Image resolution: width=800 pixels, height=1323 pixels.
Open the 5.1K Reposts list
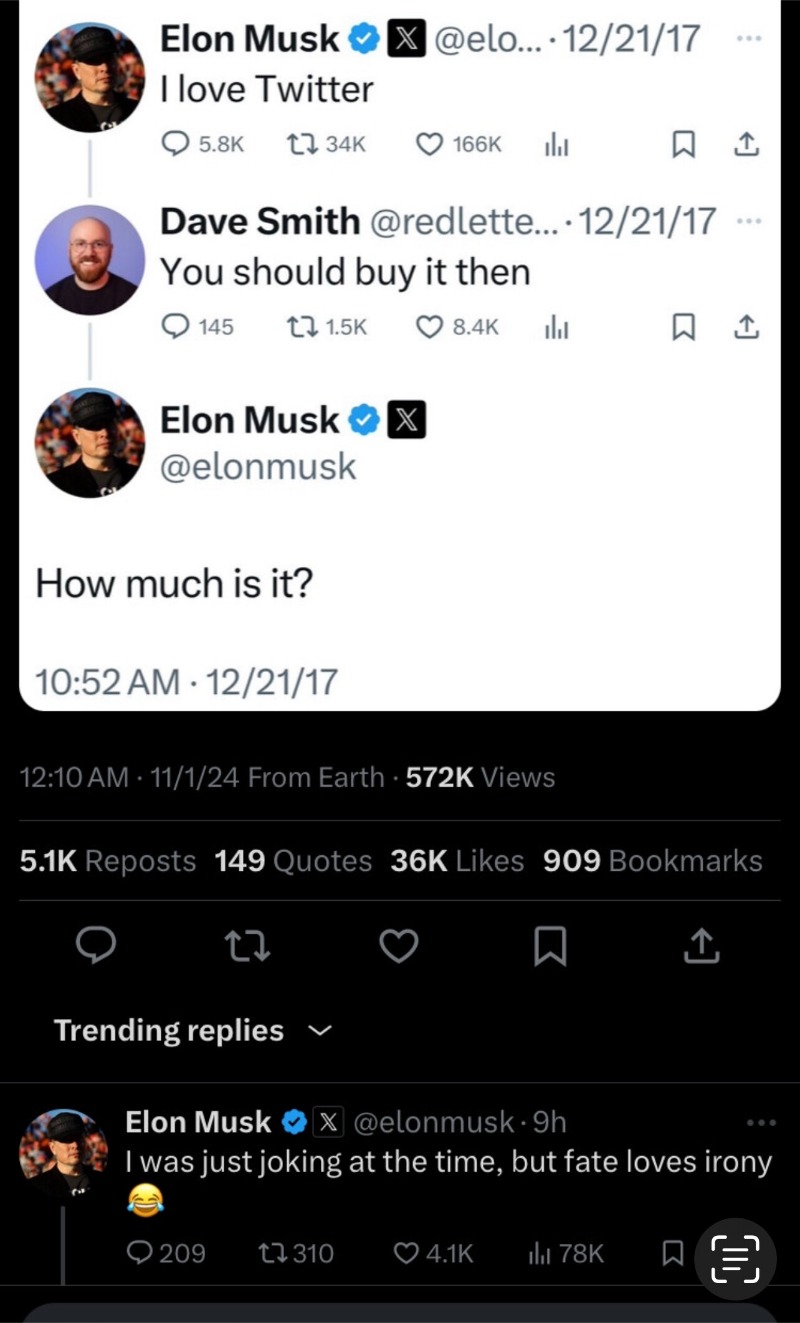(x=108, y=861)
